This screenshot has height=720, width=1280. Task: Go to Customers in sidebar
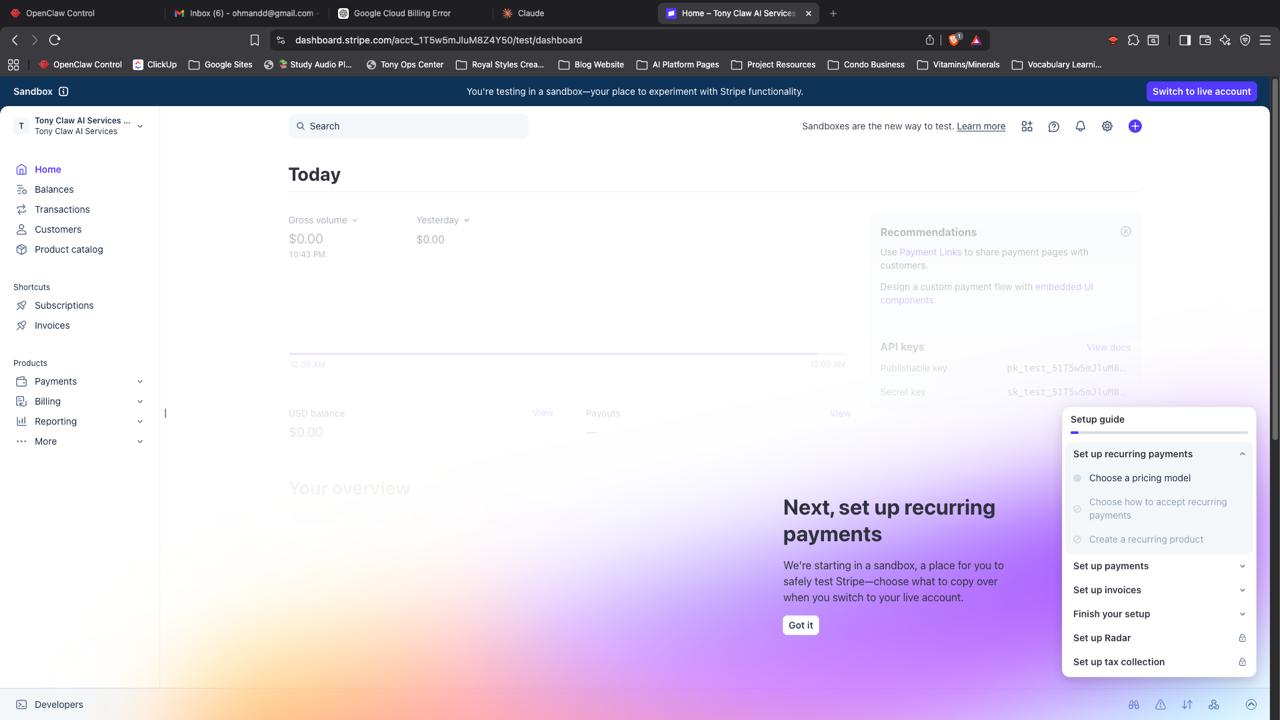(x=58, y=229)
